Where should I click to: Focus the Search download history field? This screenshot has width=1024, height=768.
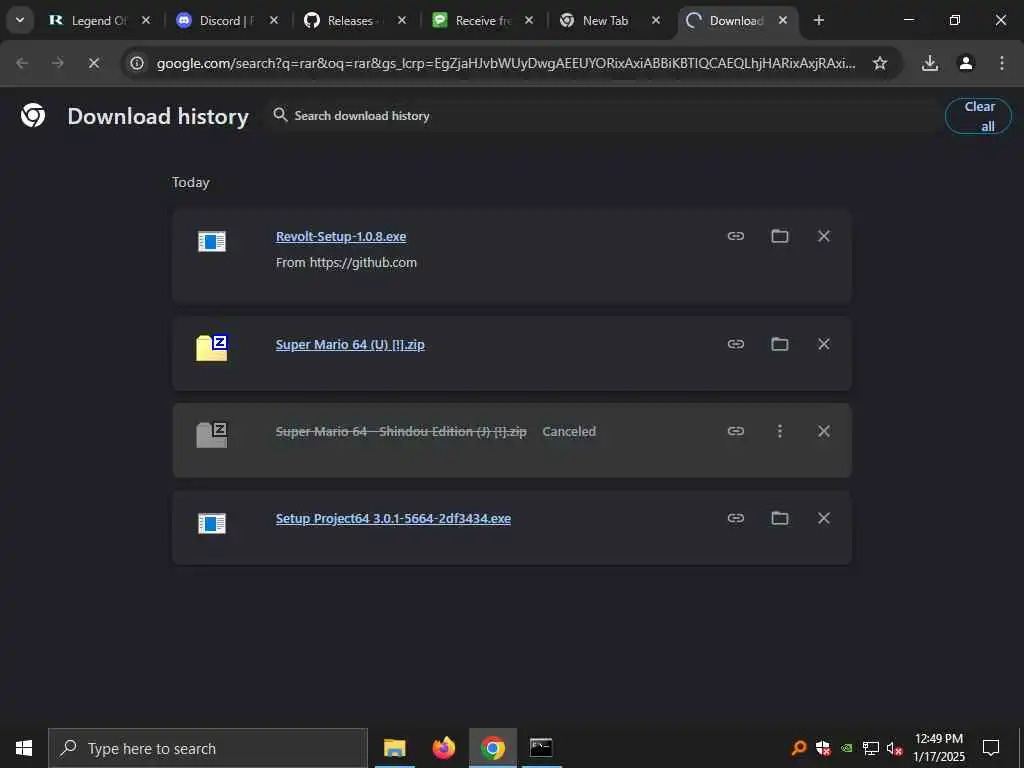pos(601,116)
